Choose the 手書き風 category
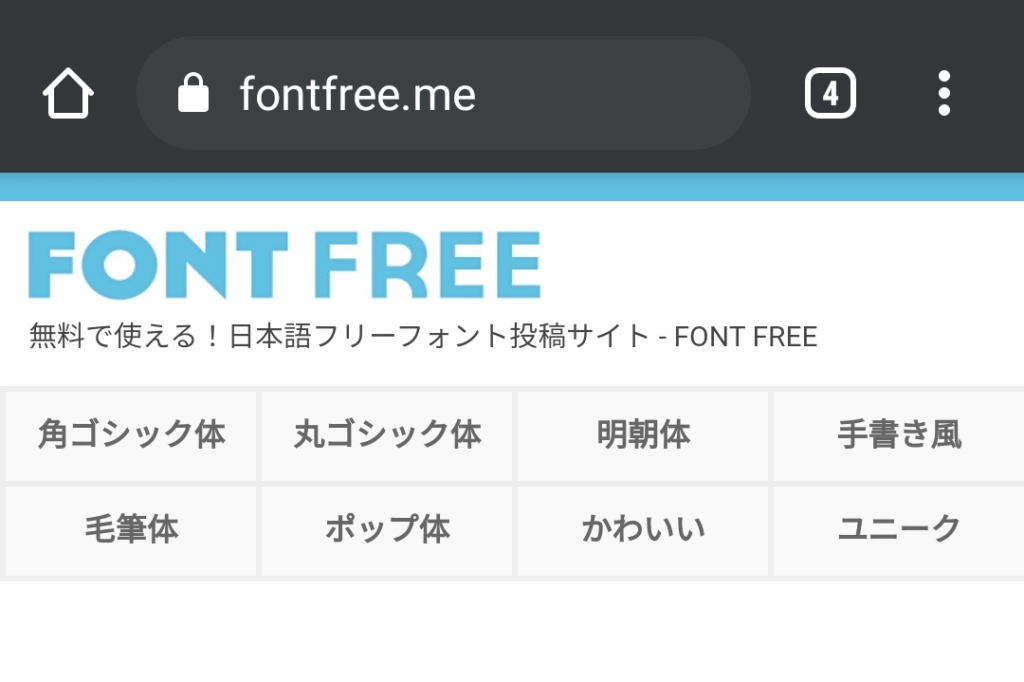1024x682 pixels. click(898, 435)
